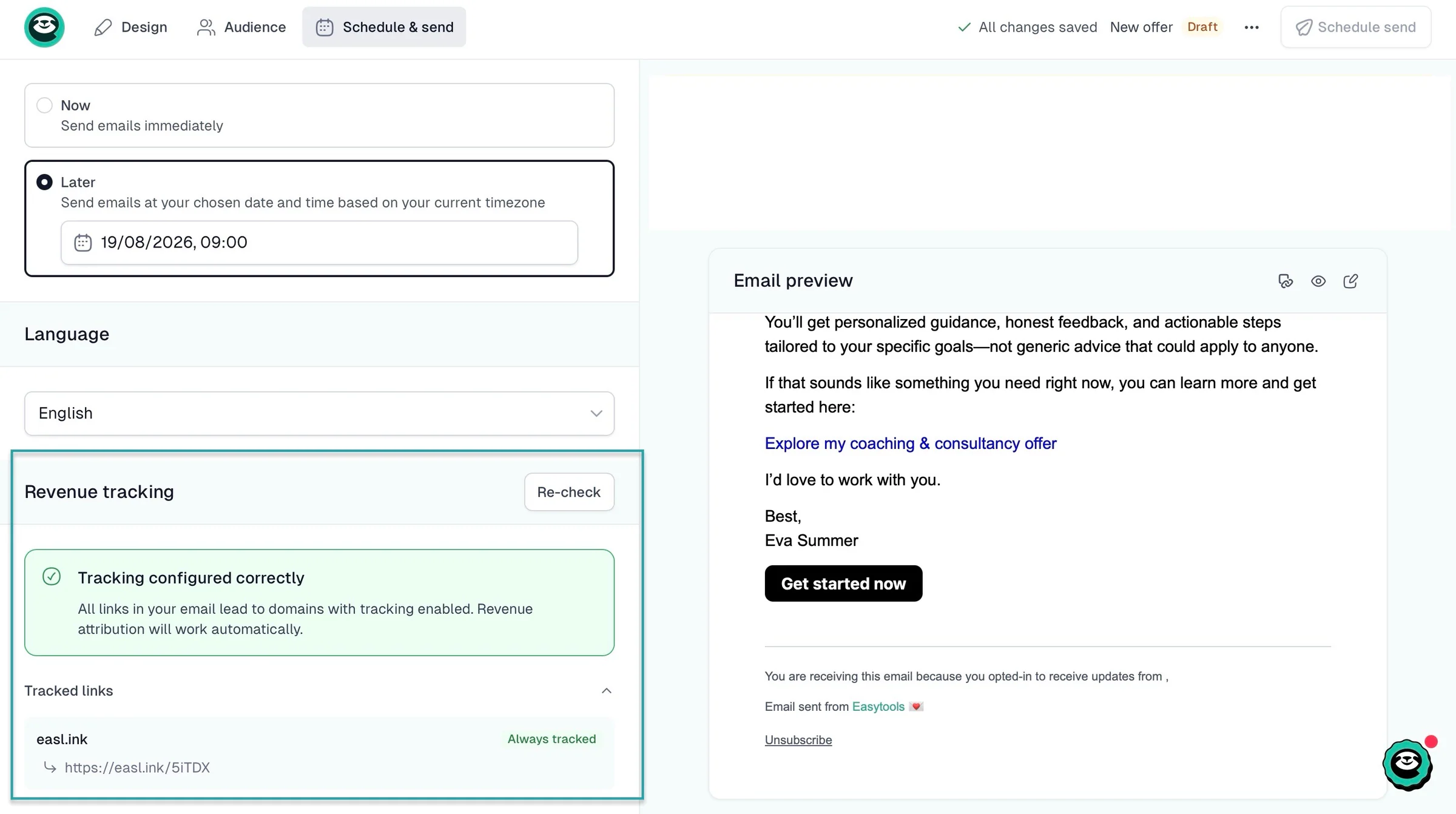Click the Re-check button
1456x814 pixels.
569,492
